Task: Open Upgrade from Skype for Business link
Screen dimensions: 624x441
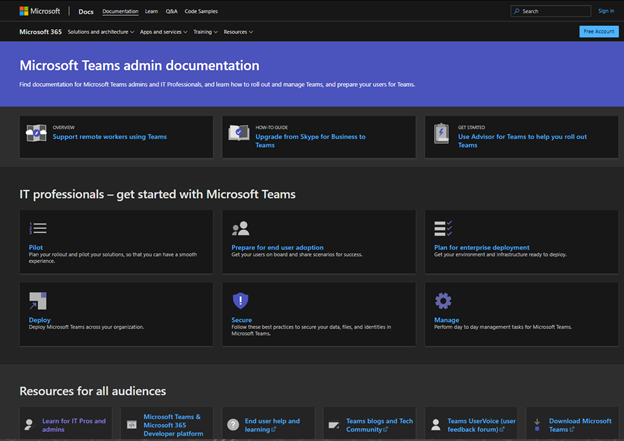Action: click(310, 141)
